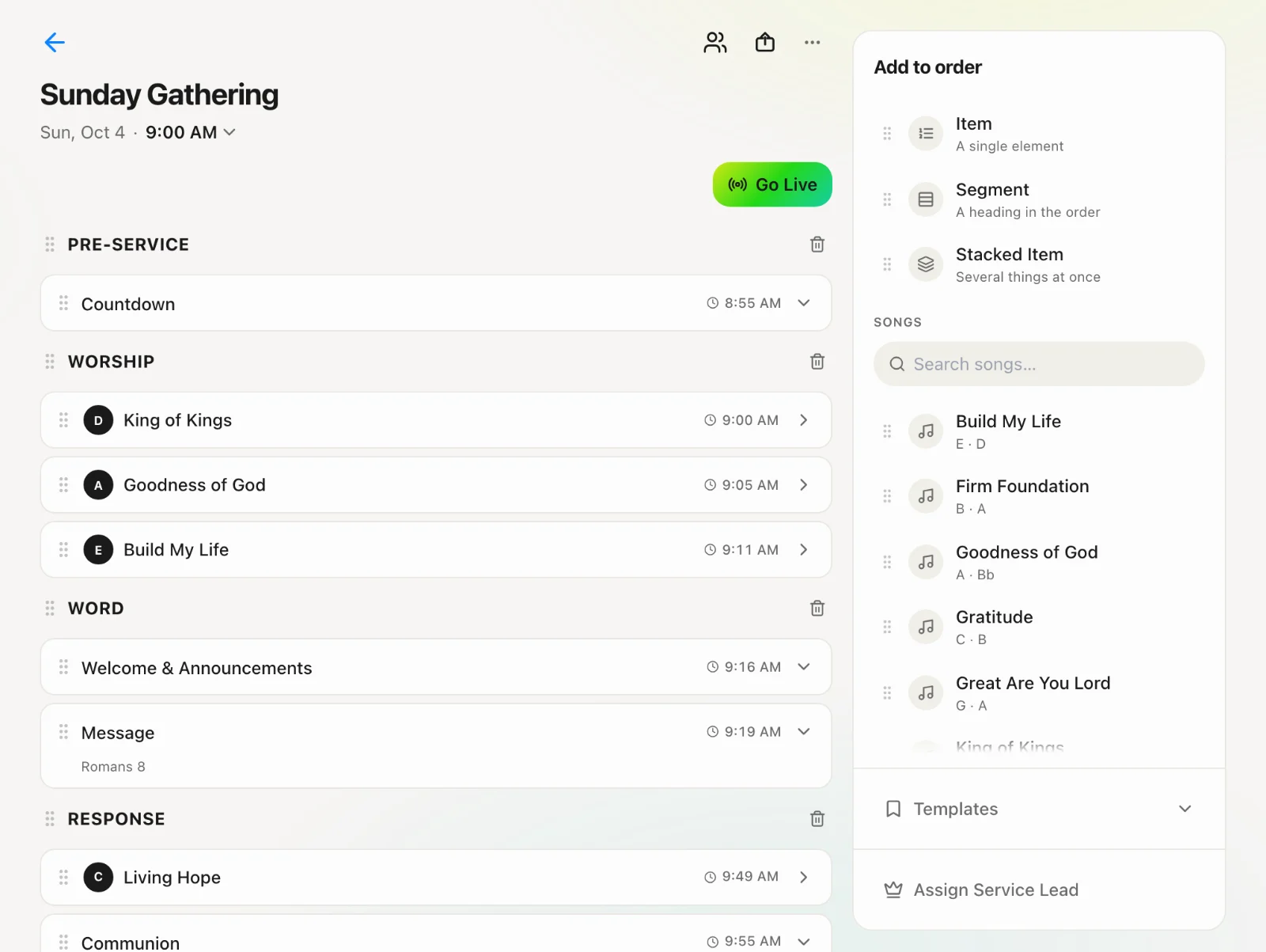Open Living Hope details chevron
The width and height of the screenshot is (1266, 952).
804,877
